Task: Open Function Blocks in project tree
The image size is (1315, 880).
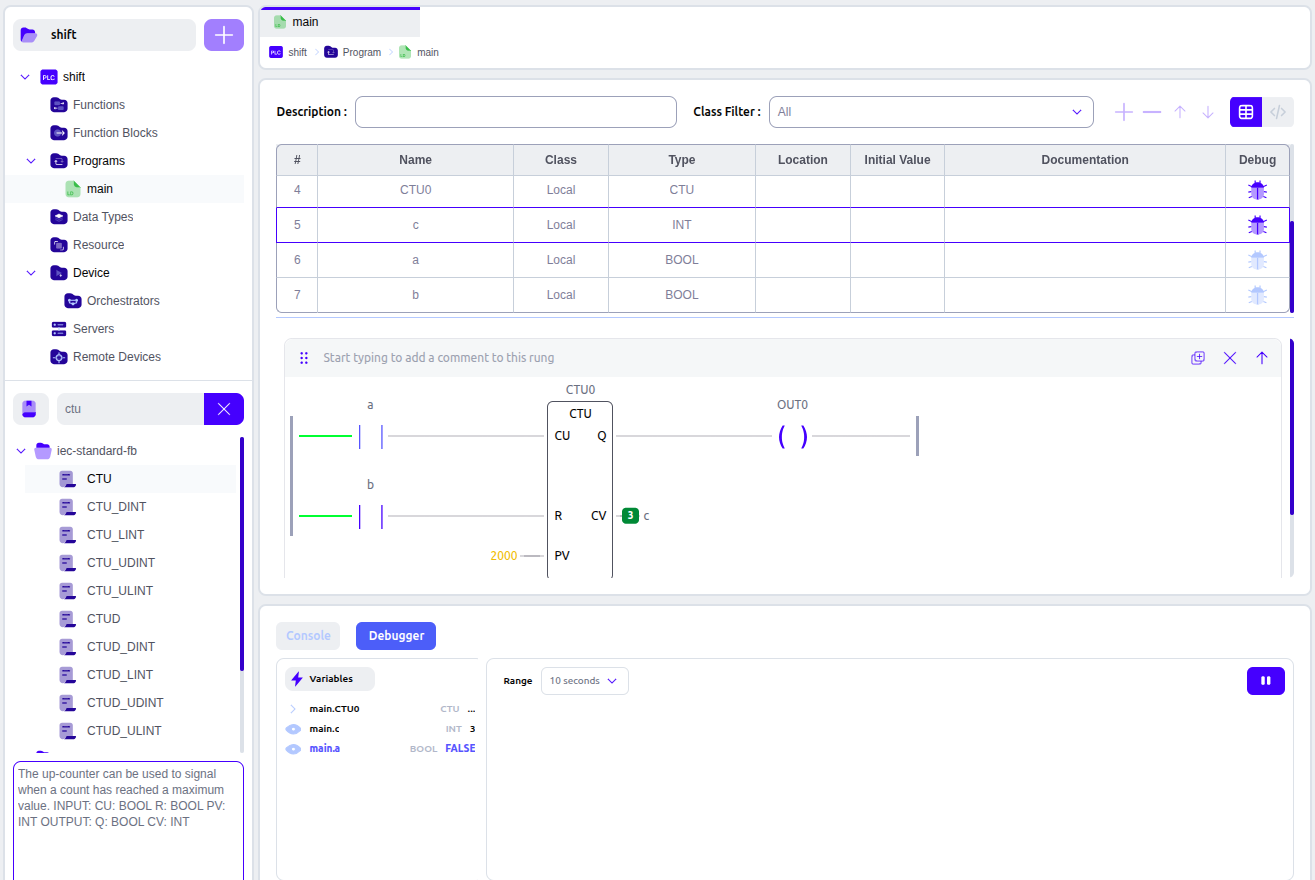Action: coord(115,133)
